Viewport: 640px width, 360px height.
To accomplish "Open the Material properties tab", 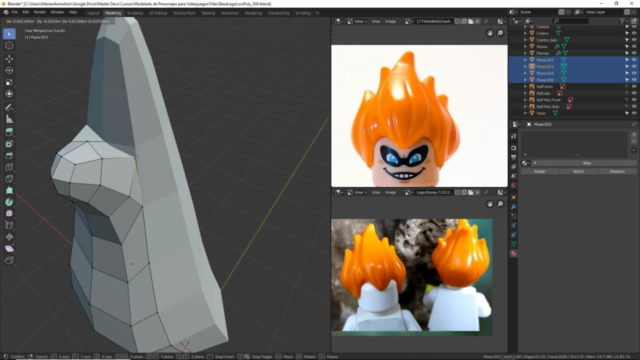I will [513, 253].
